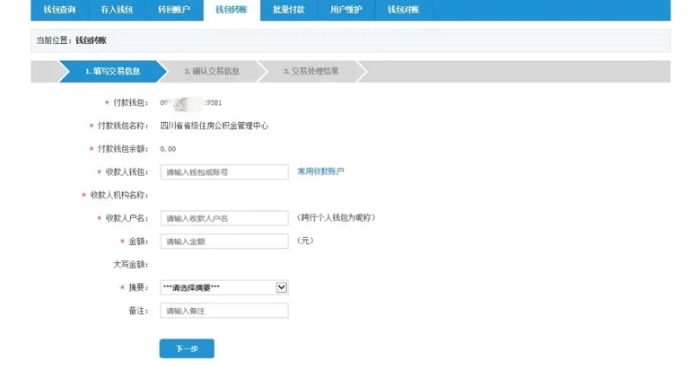
Task: Click step 2 确认交易信息 in the progress bar
Action: click(212, 71)
